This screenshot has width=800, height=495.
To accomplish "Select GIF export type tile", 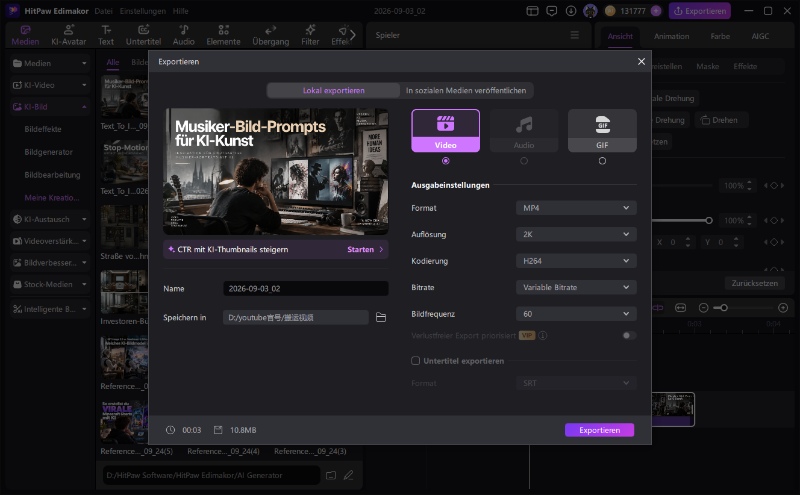I will click(x=602, y=130).
